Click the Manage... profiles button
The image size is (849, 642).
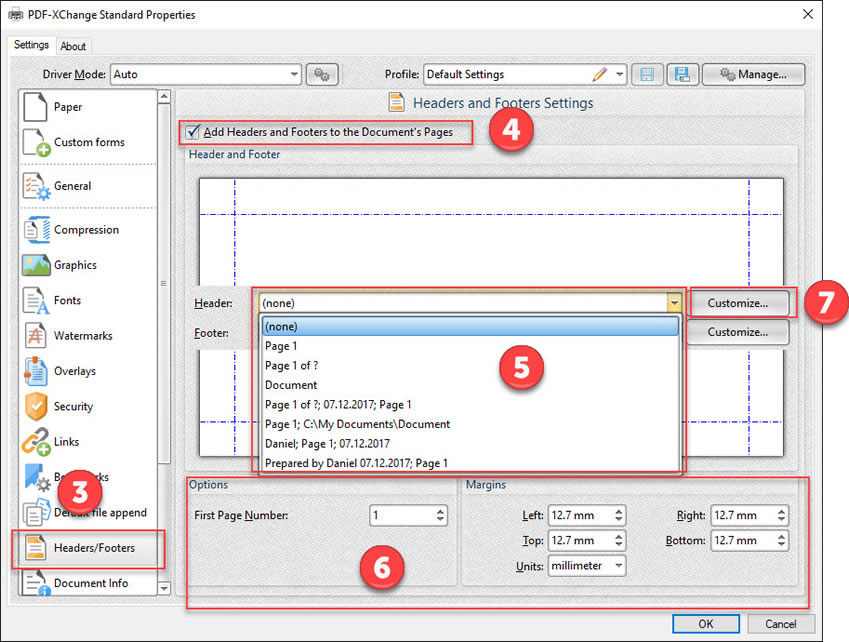pos(753,74)
